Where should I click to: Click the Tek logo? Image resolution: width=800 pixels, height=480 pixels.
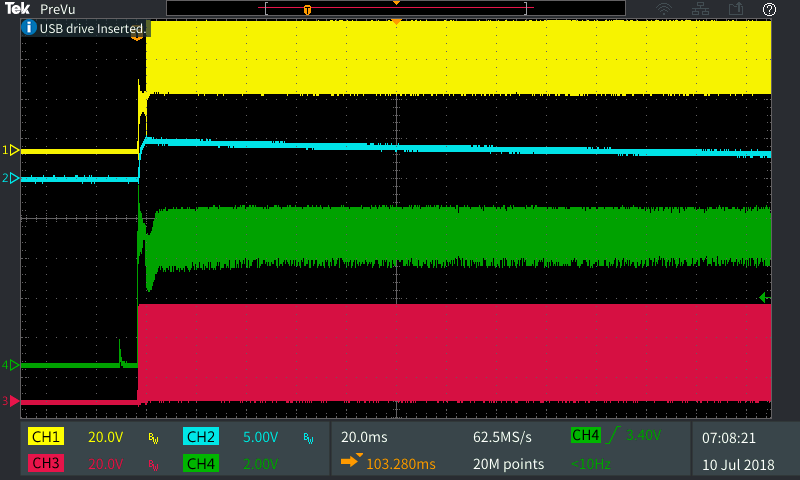(x=18, y=9)
